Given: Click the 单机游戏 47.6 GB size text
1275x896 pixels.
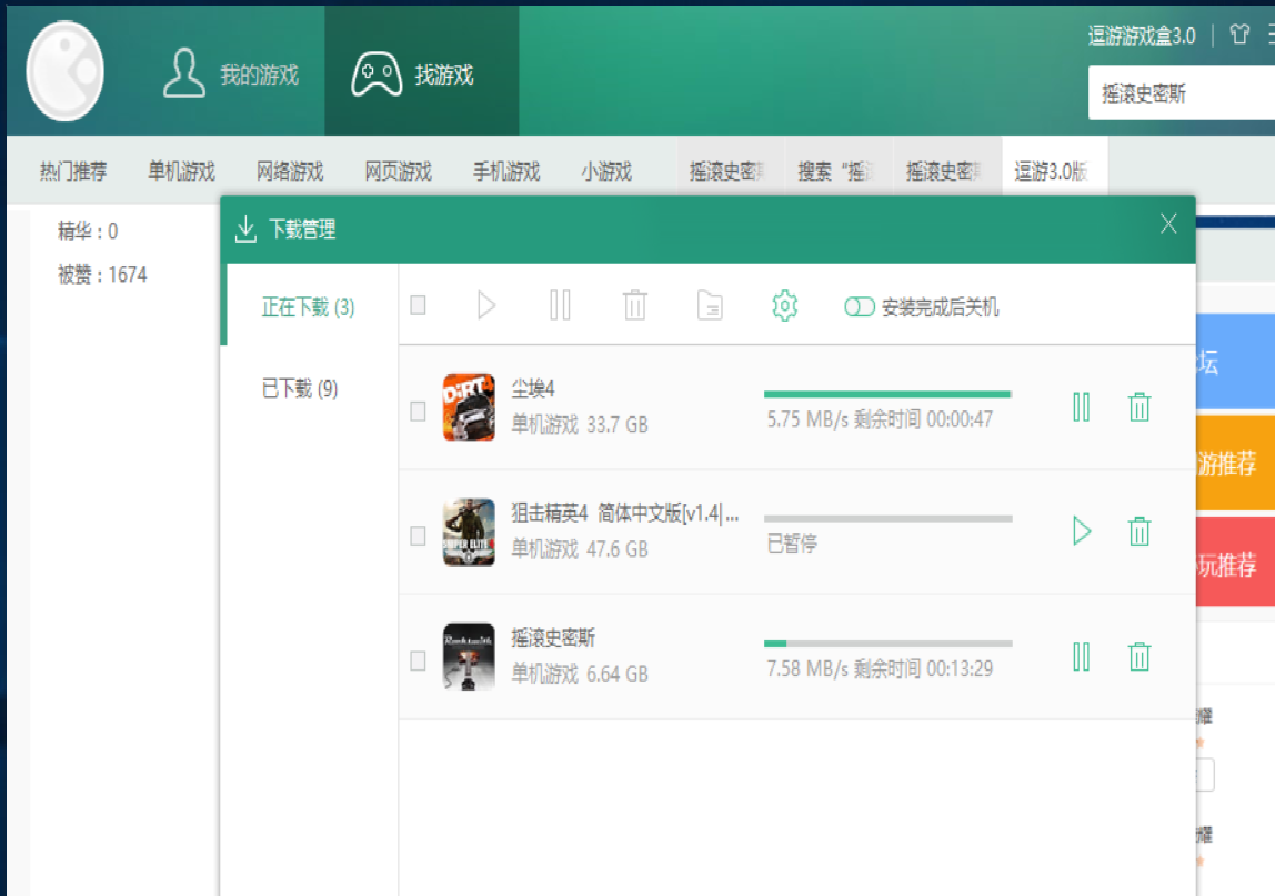Looking at the screenshot, I should [x=579, y=549].
